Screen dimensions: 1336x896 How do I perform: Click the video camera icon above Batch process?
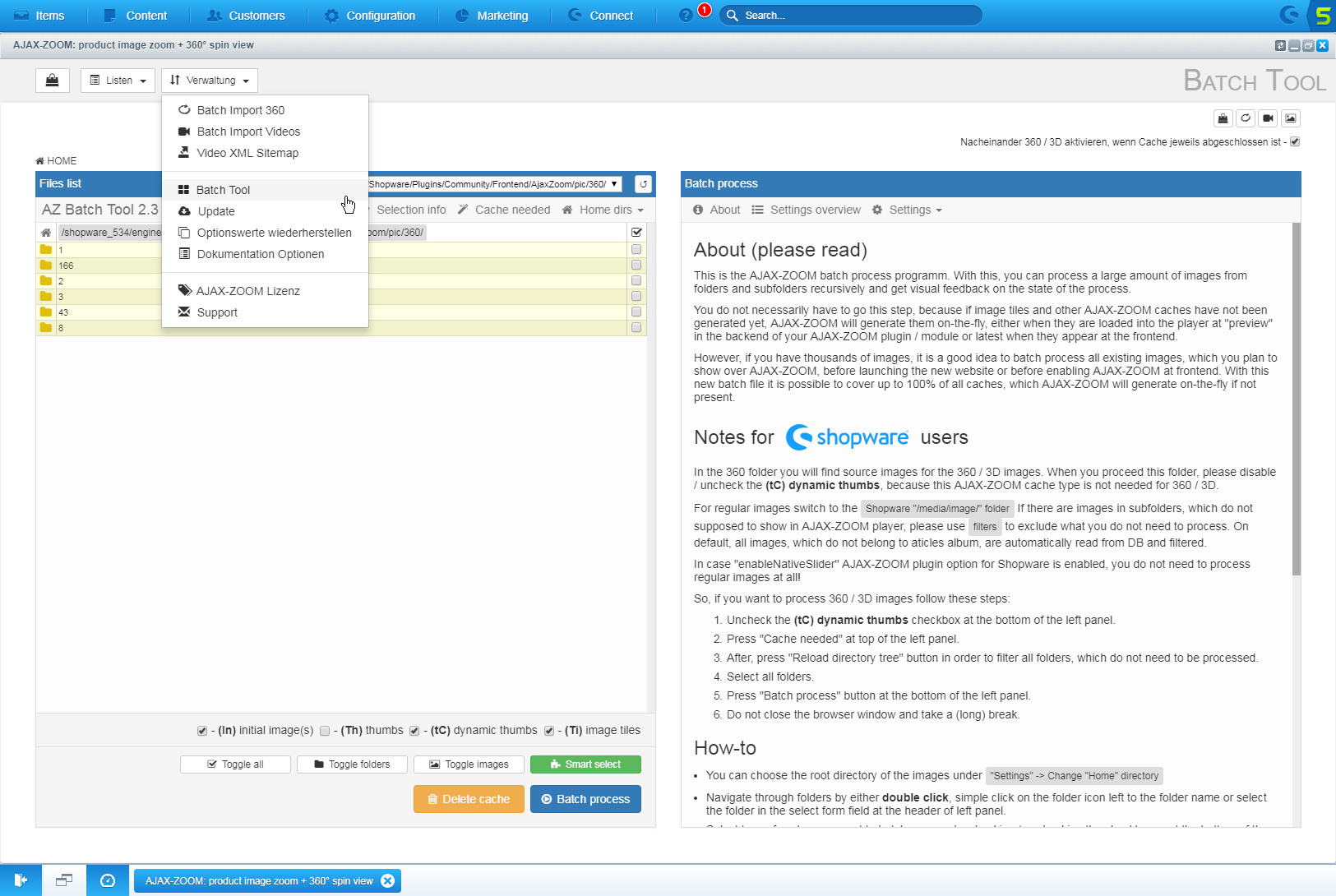click(1269, 118)
